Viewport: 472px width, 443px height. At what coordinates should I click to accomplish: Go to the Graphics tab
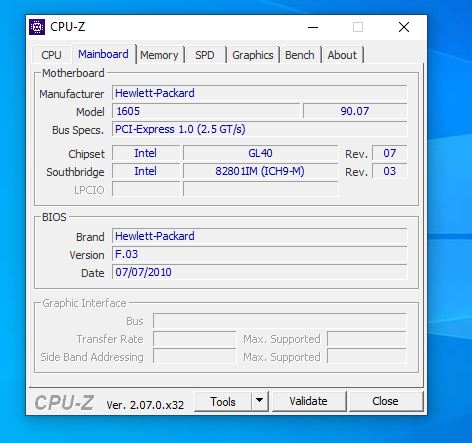[x=253, y=55]
